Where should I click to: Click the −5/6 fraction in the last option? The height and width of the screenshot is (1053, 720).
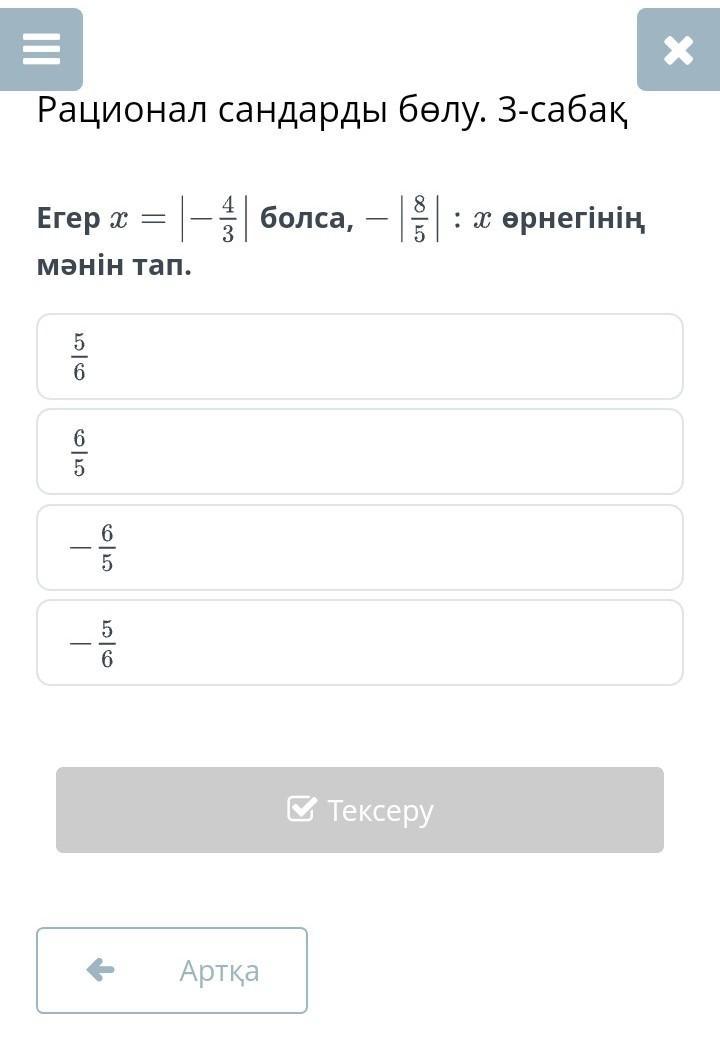pyautogui.click(x=93, y=643)
